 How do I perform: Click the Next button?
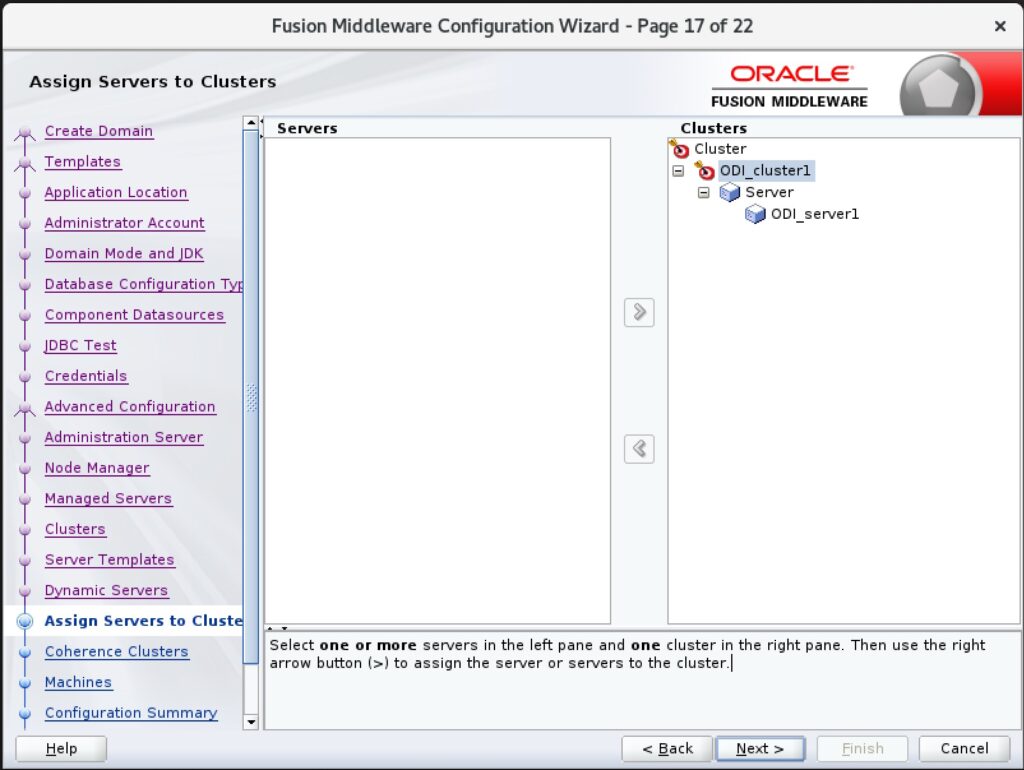(760, 748)
